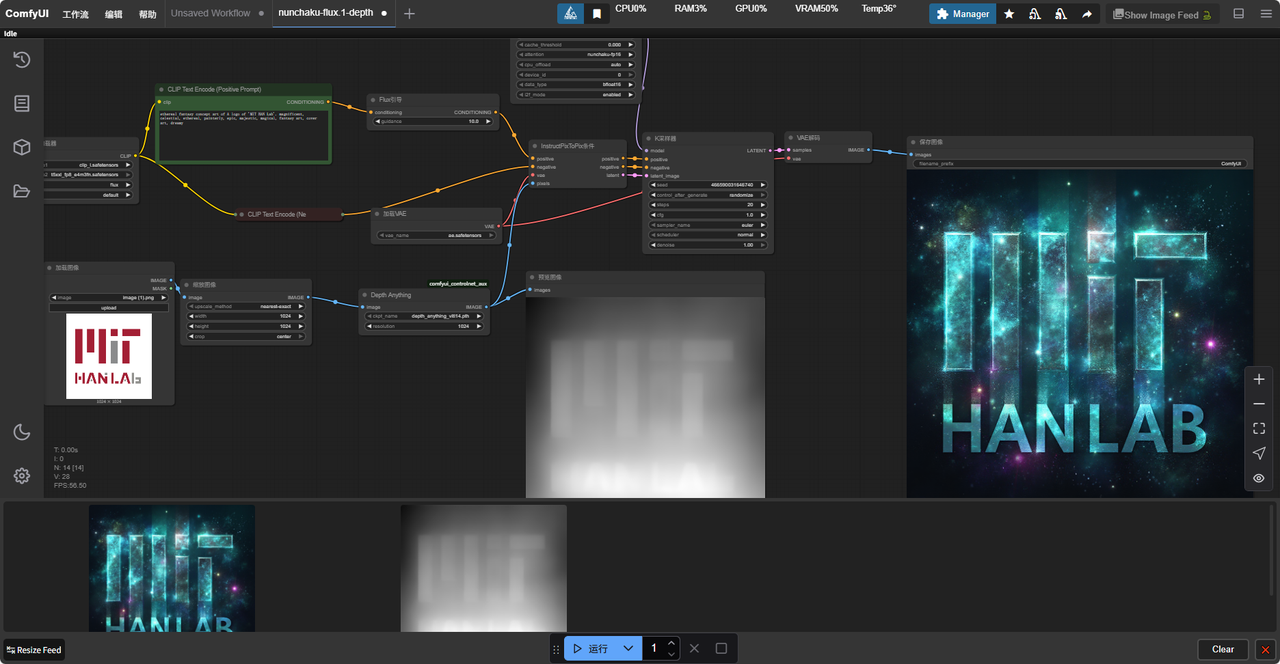Viewport: 1280px width, 664px height.
Task: Click the Show Image Feed button
Action: point(1161,14)
